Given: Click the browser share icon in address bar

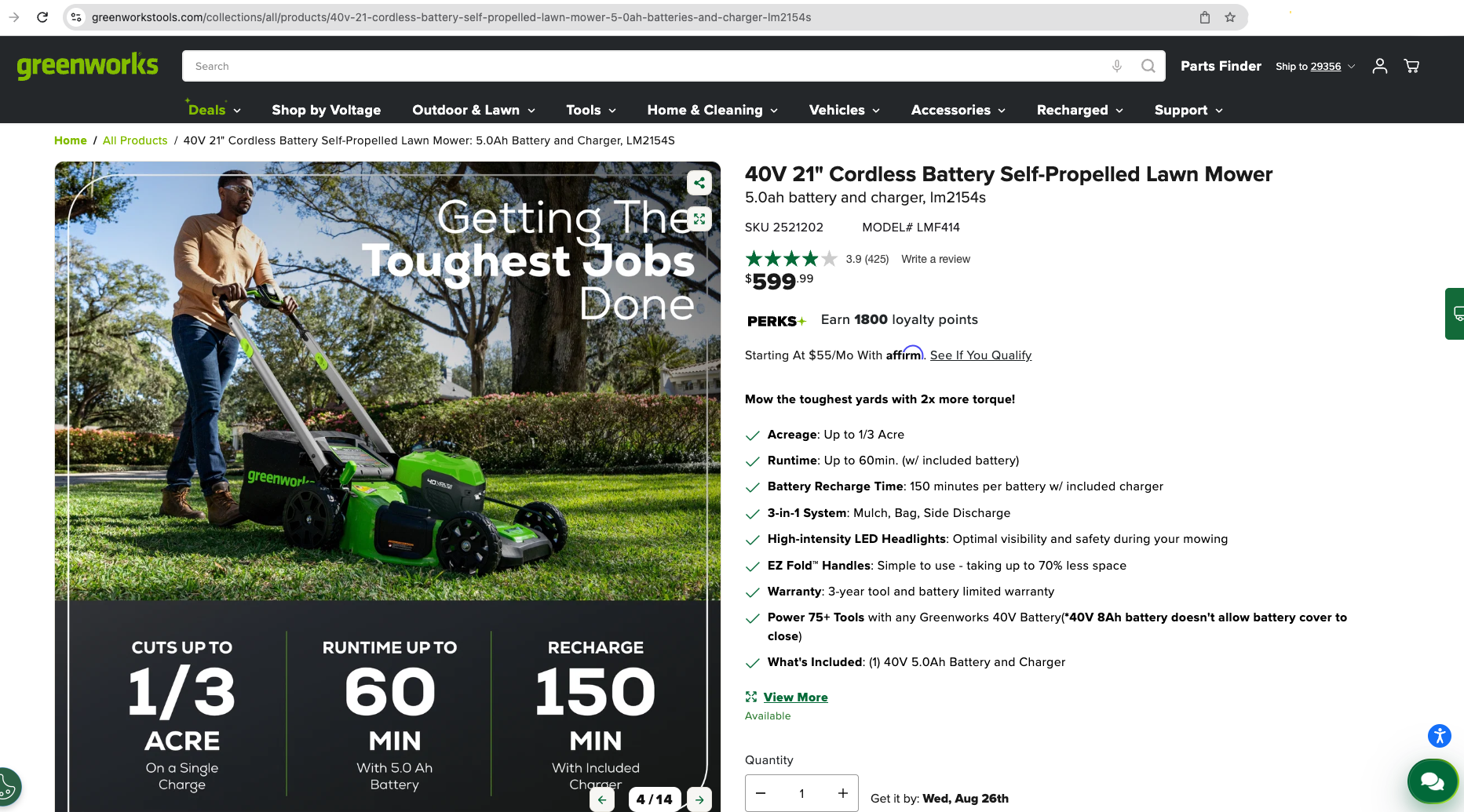Looking at the screenshot, I should [x=1205, y=17].
